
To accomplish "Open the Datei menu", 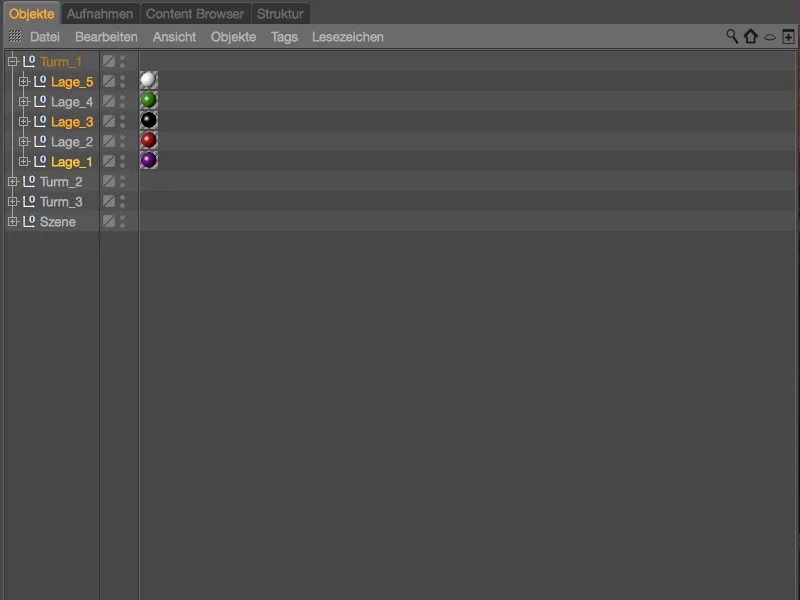I will pos(45,37).
